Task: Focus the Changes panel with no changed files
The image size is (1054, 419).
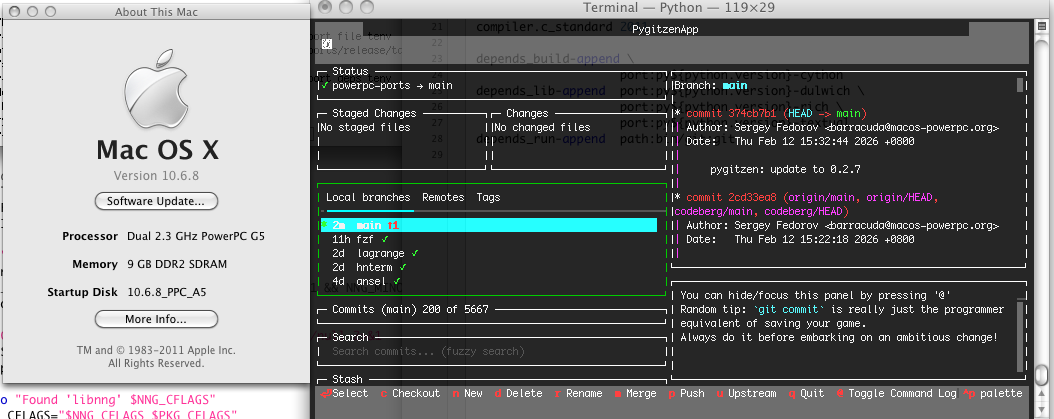Action: click(x=577, y=140)
